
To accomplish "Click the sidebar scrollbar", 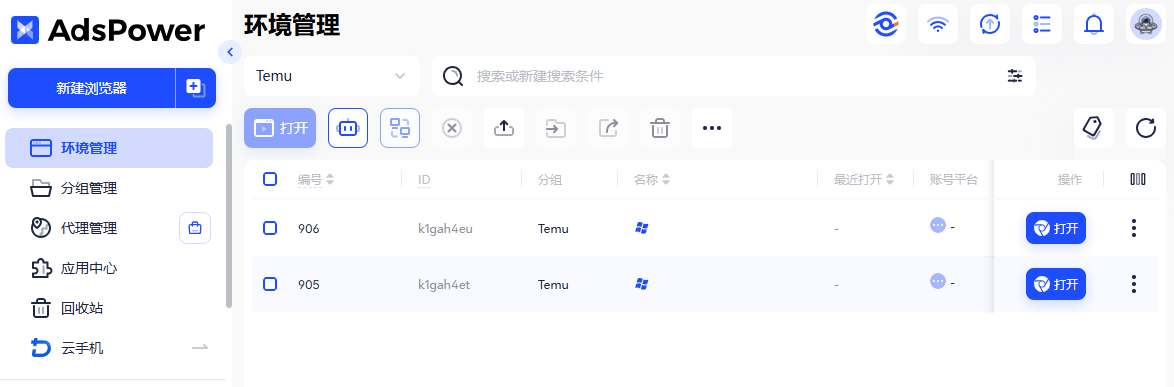I will [229, 216].
